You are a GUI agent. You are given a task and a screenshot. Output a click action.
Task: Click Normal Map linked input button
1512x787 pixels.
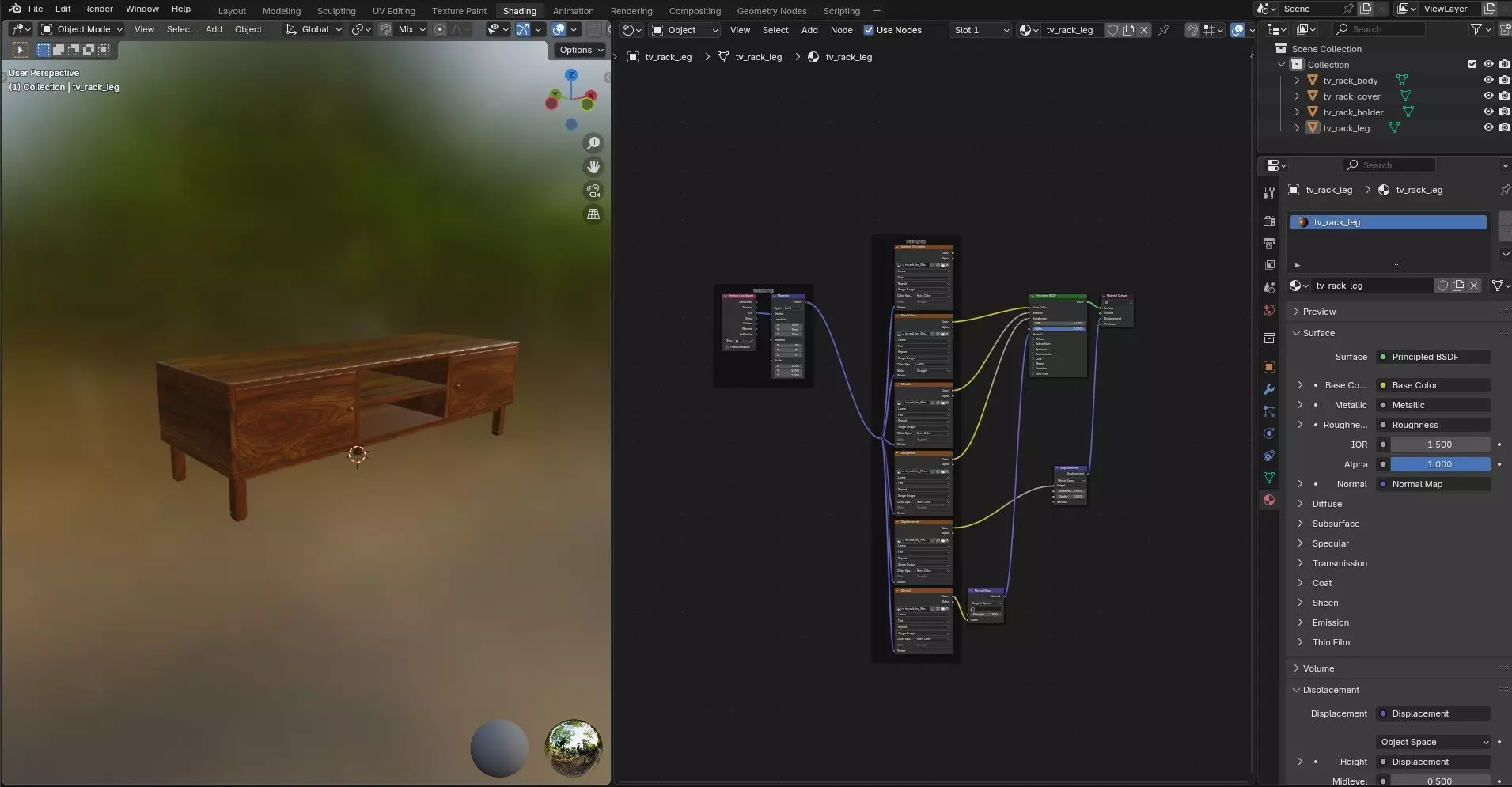point(1434,484)
